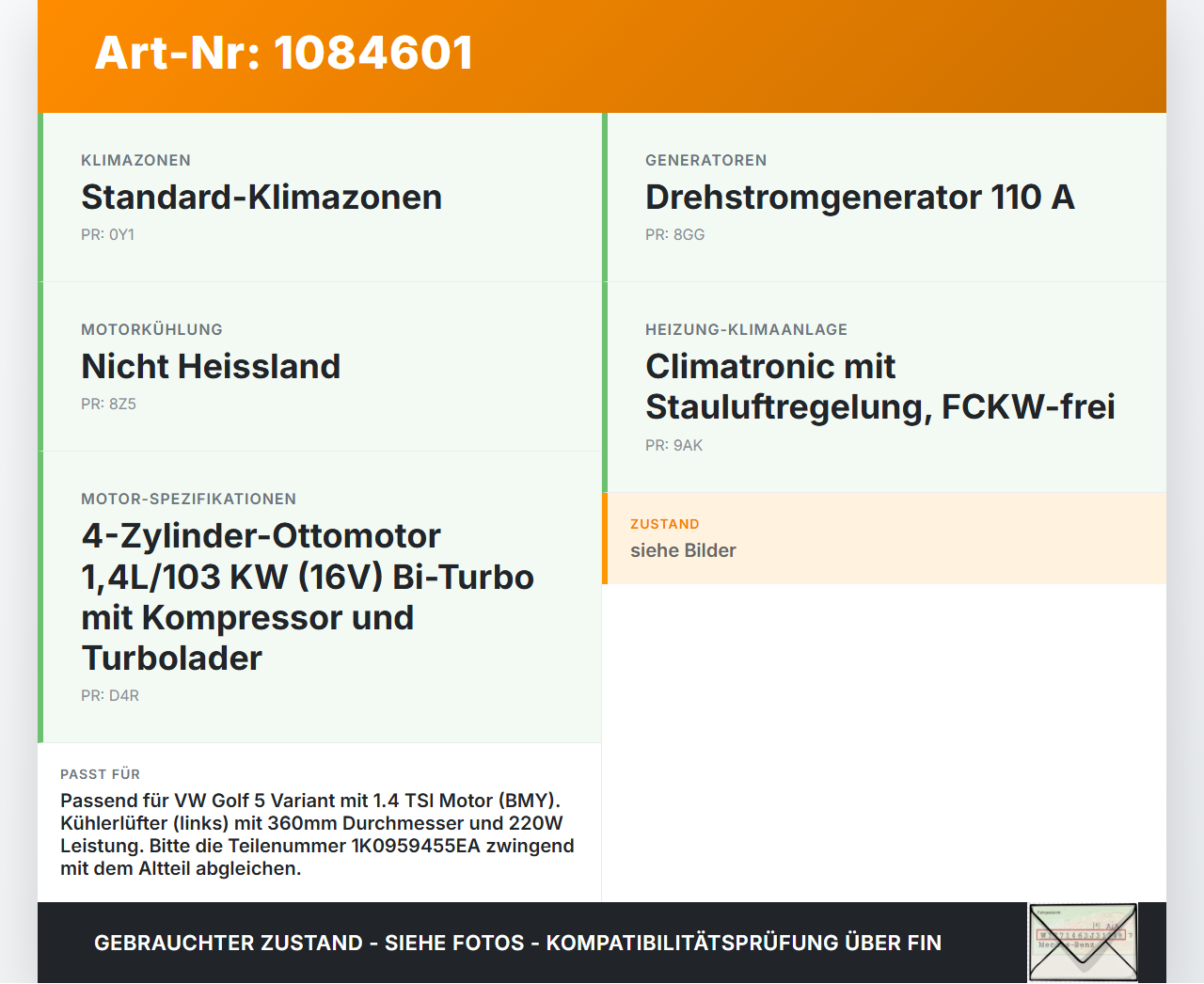This screenshot has width=1204, height=984.
Task: Click the PR: D4R code
Action: [x=110, y=696]
